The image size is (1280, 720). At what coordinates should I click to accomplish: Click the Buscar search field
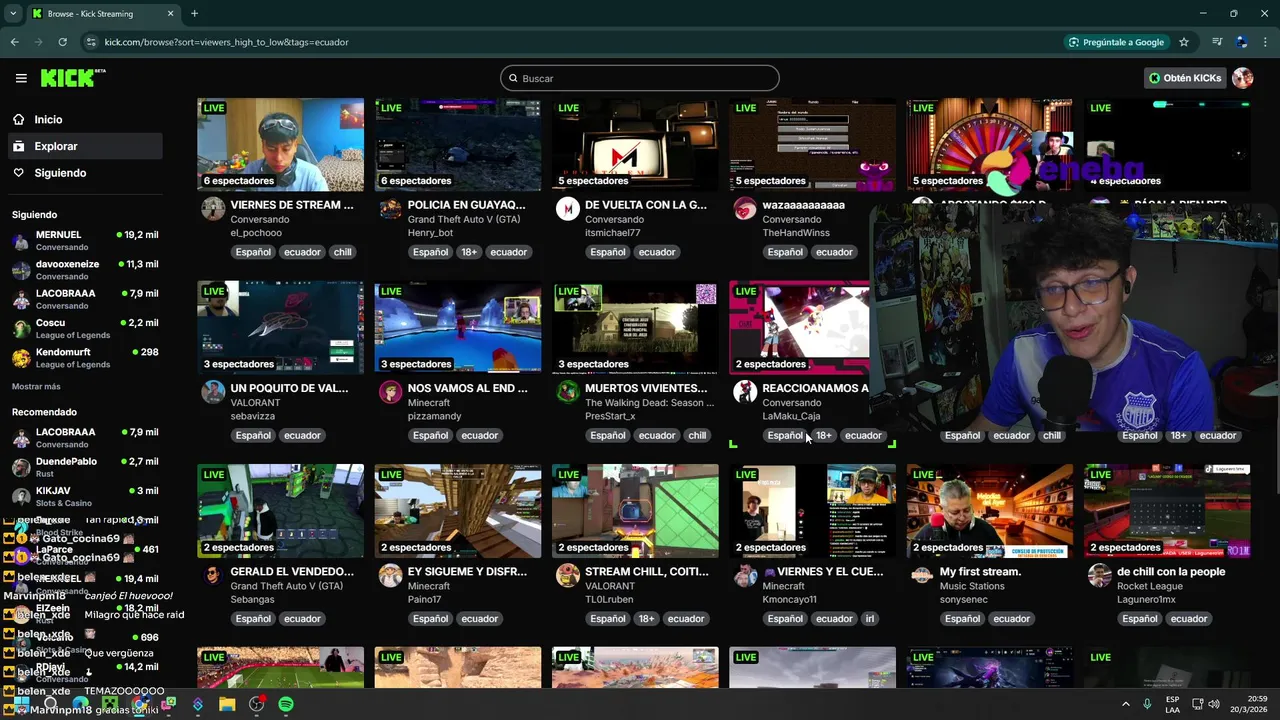pyautogui.click(x=640, y=78)
